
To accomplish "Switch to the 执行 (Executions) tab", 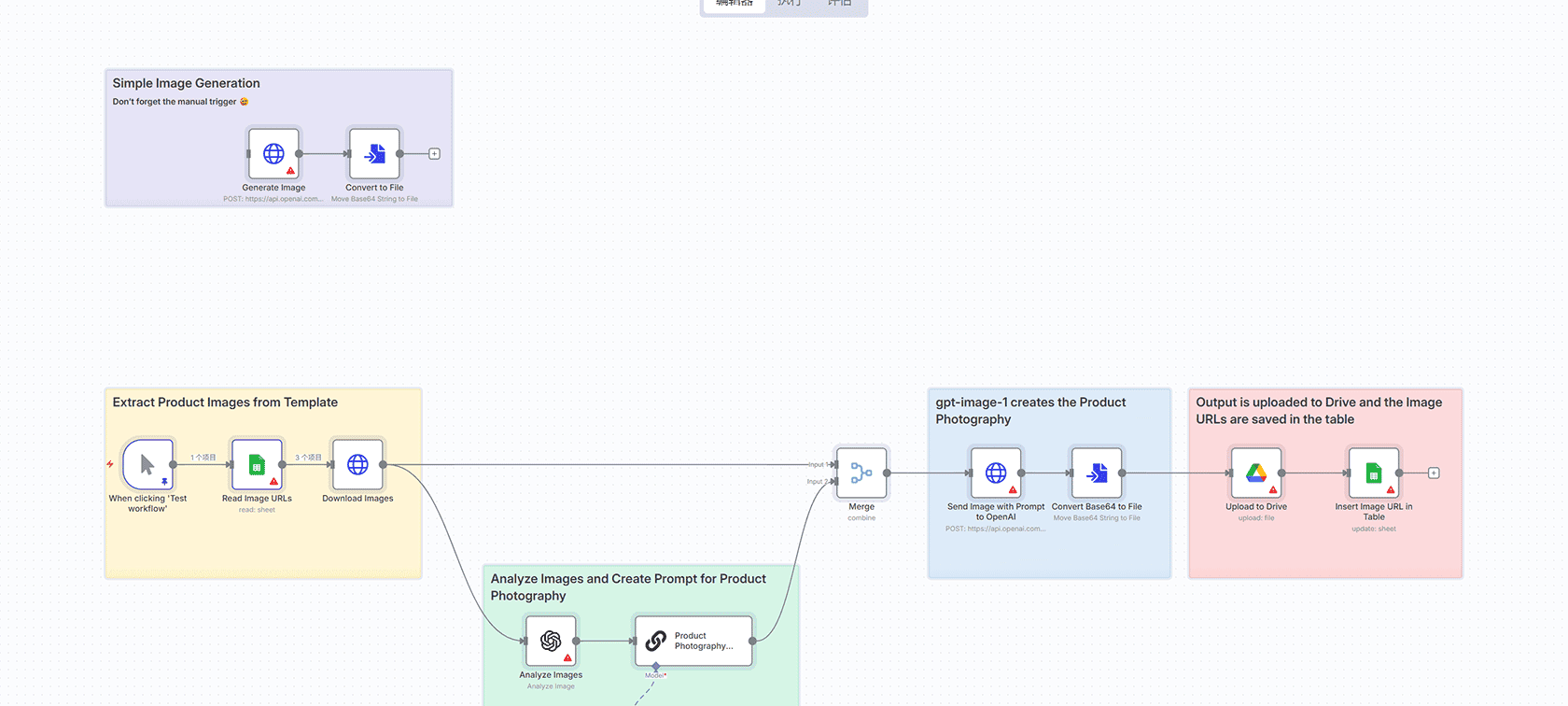I will pos(790,4).
